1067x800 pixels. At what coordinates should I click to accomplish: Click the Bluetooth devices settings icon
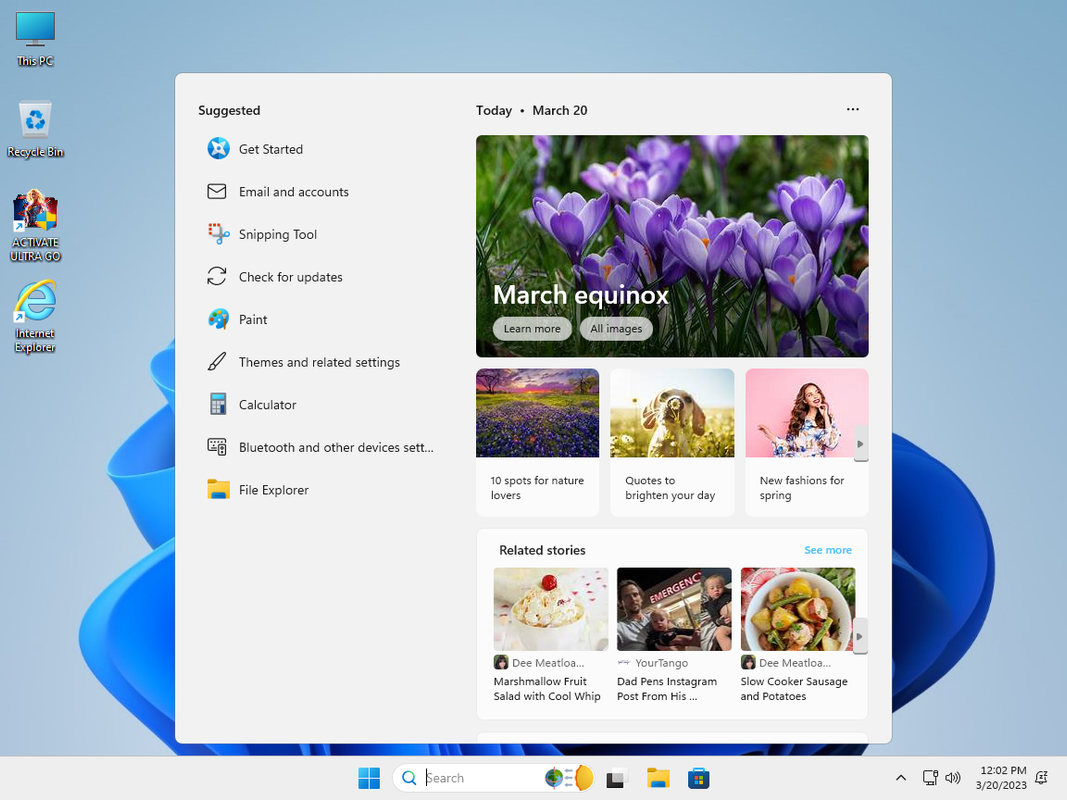[x=217, y=447]
